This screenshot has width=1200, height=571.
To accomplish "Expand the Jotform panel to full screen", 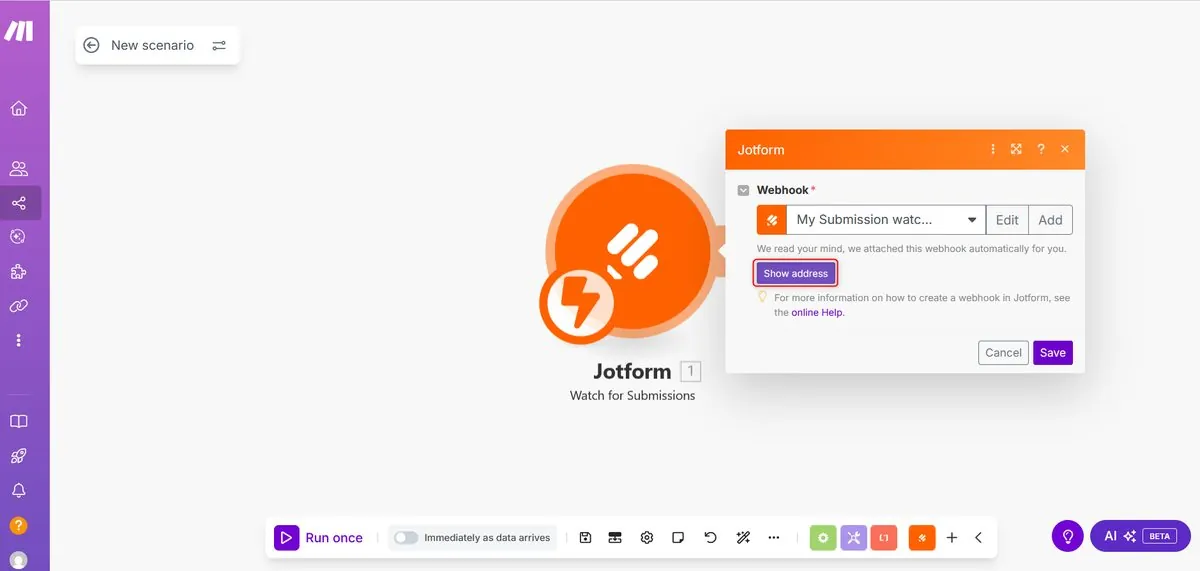I will coord(1016,149).
